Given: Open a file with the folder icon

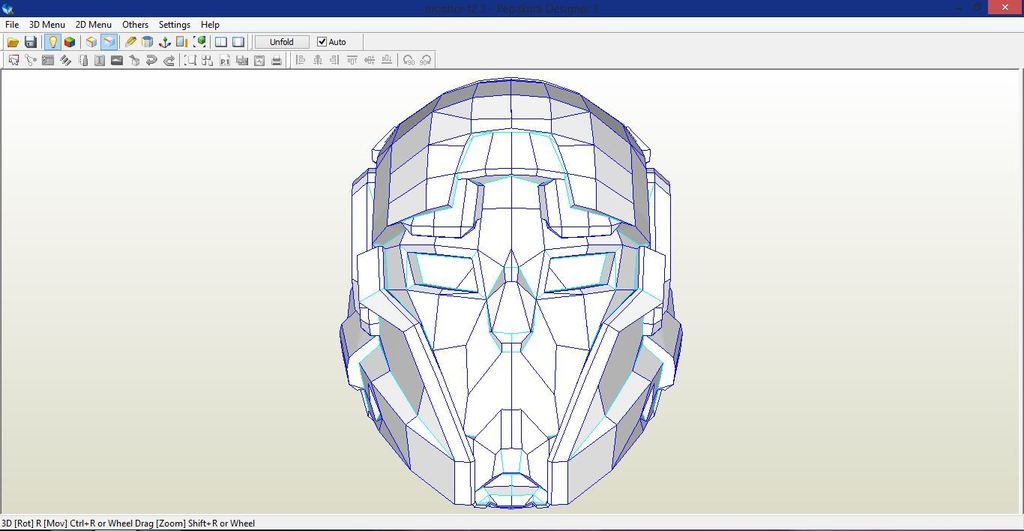Looking at the screenshot, I should 12,42.
